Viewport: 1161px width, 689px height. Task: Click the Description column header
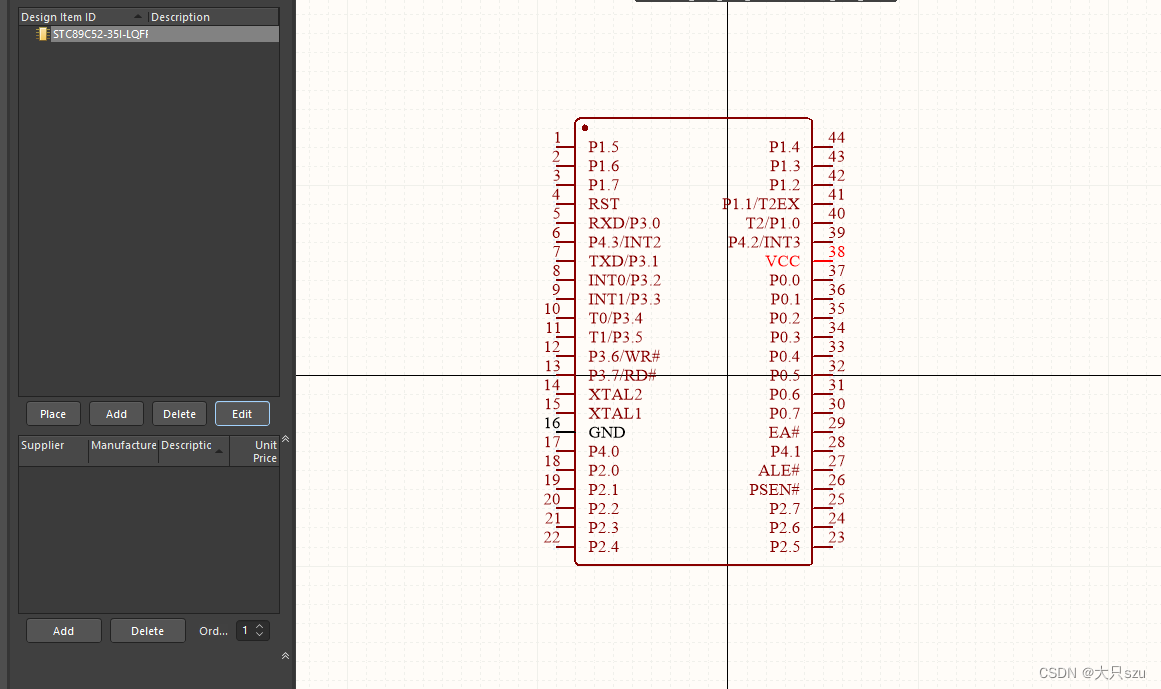[213, 17]
